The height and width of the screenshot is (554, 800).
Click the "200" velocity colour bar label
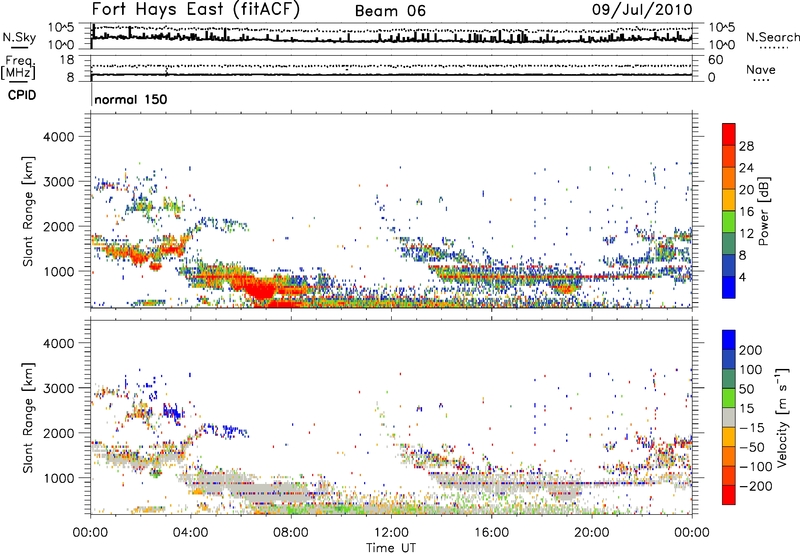(751, 350)
